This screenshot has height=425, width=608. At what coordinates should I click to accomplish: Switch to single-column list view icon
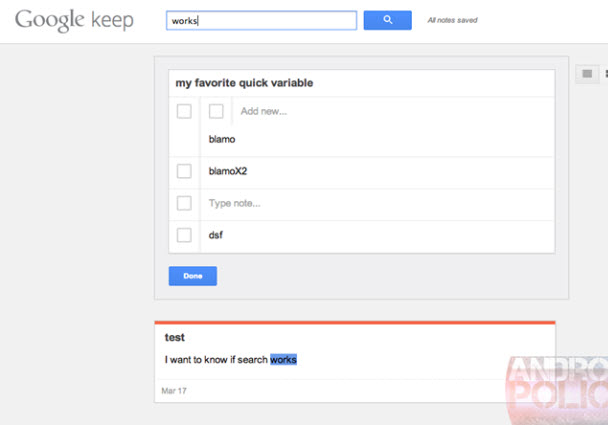pyautogui.click(x=587, y=74)
